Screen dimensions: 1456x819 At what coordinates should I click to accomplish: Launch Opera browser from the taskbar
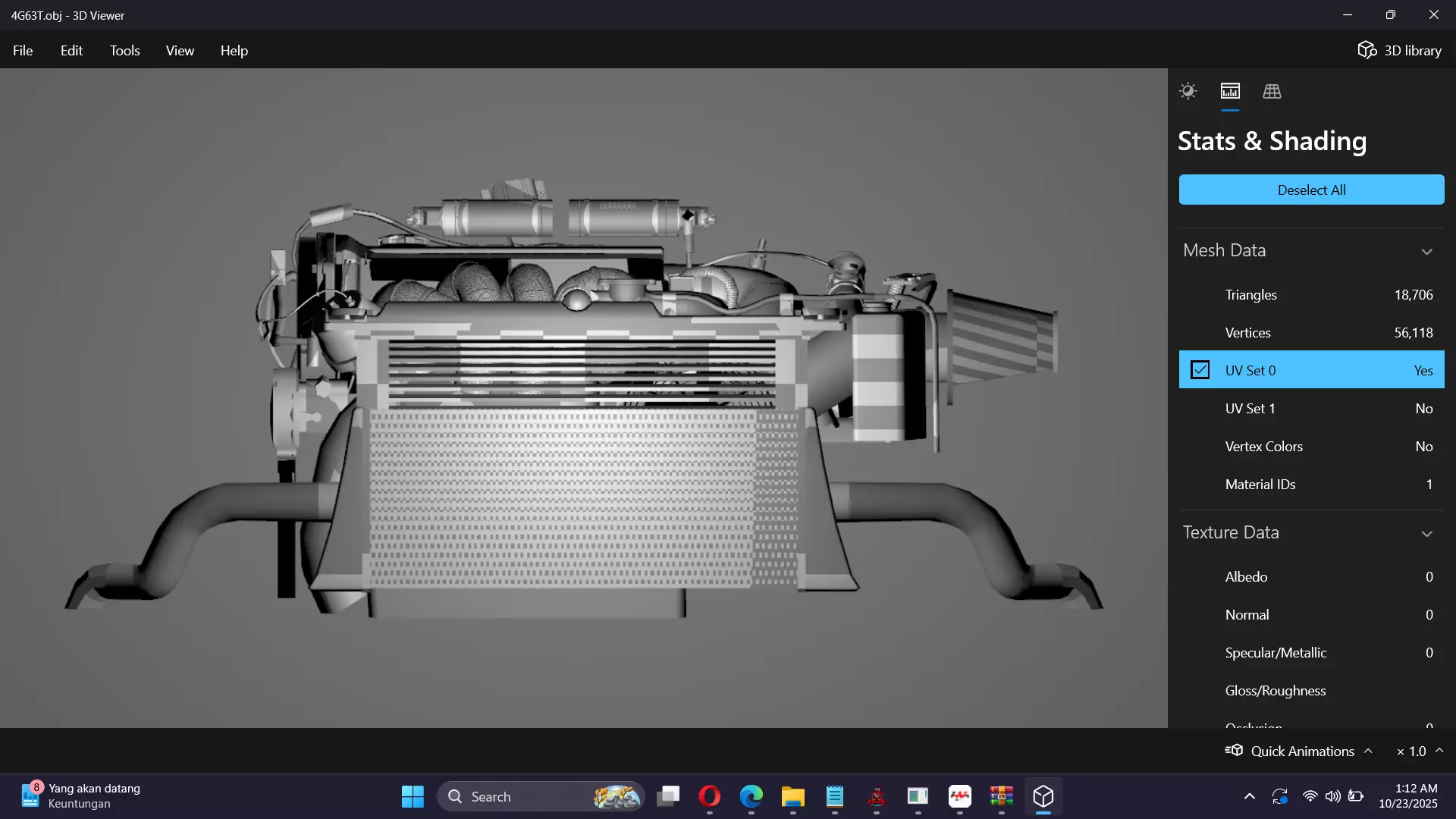710,796
